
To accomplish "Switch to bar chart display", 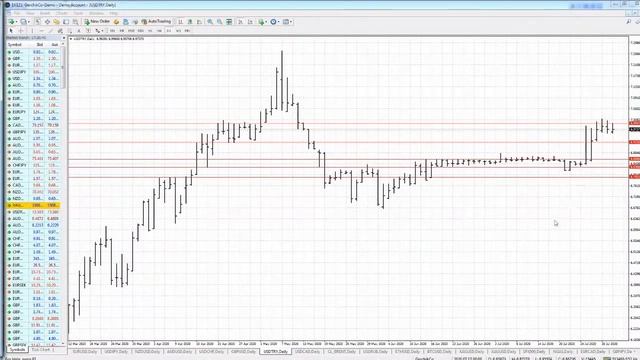I will 180,22.
